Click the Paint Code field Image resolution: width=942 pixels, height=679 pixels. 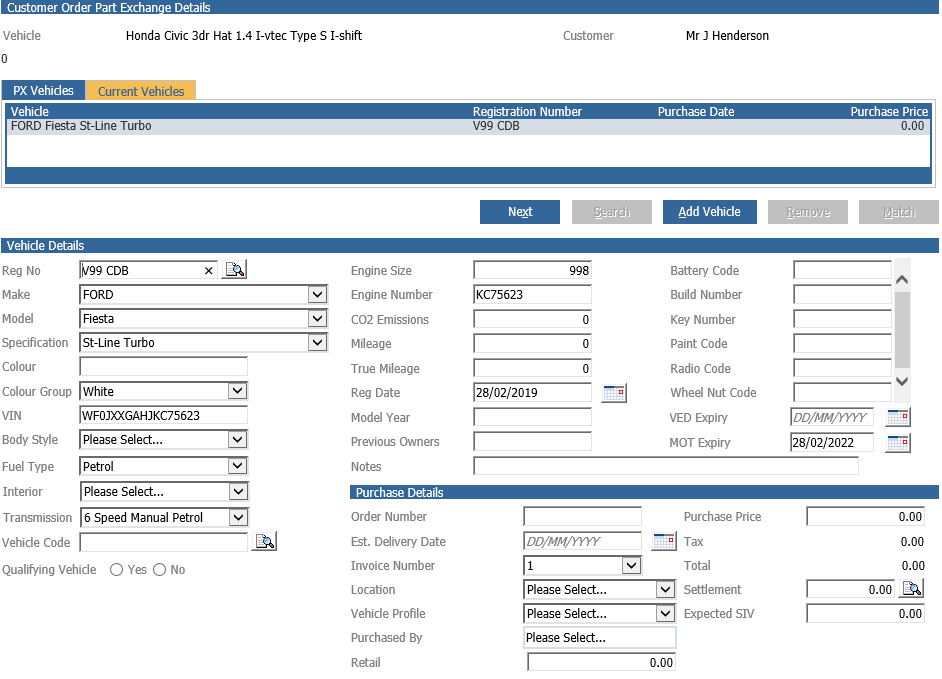(x=842, y=344)
